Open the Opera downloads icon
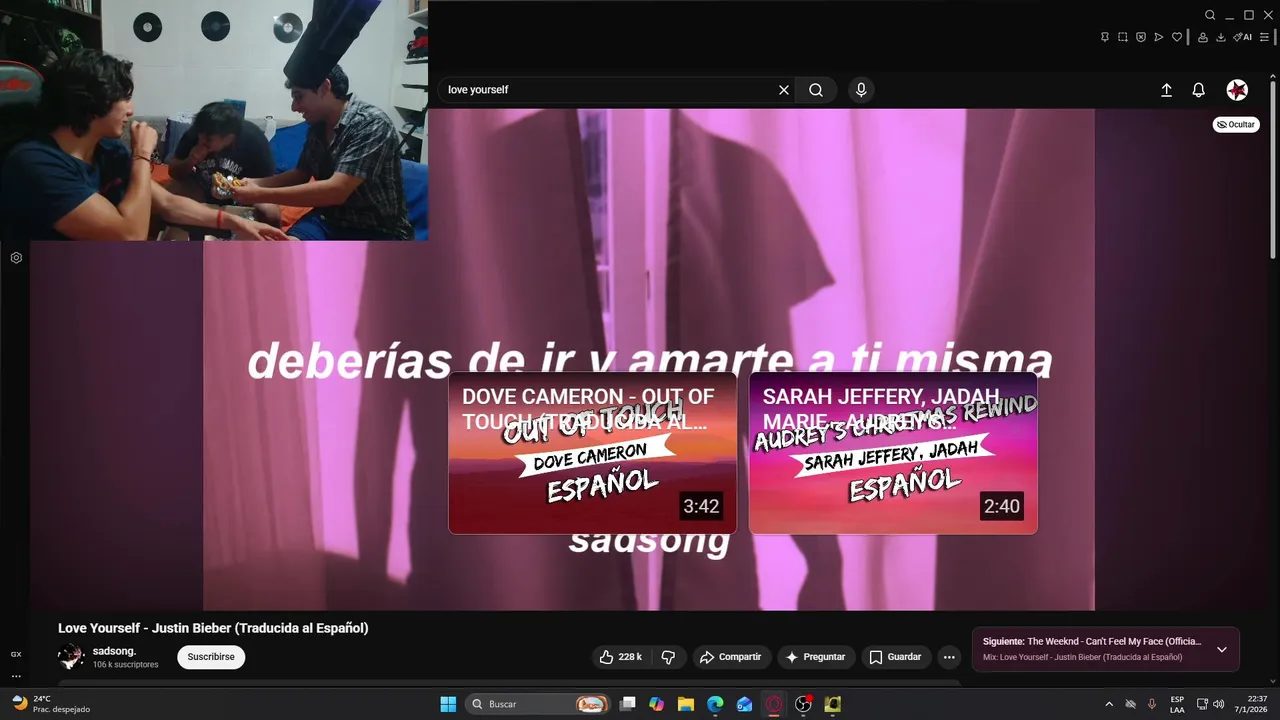 tap(1221, 37)
